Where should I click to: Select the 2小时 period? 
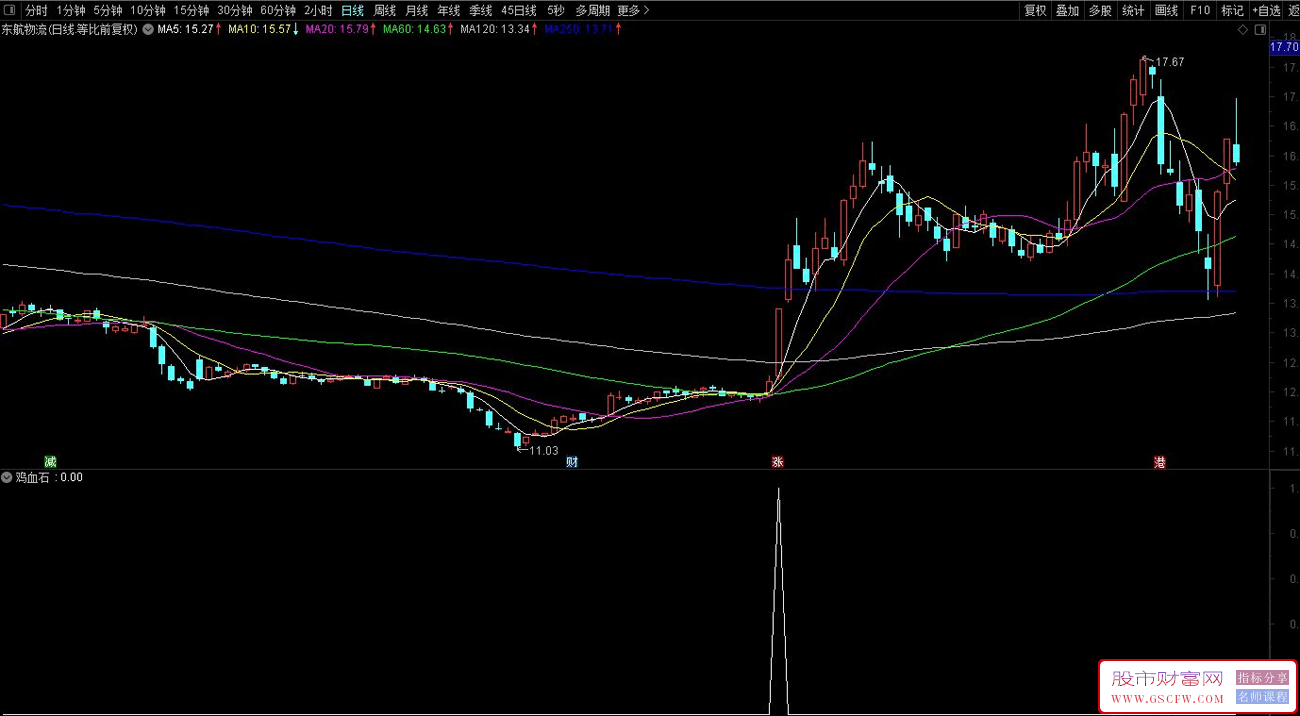pyautogui.click(x=318, y=10)
